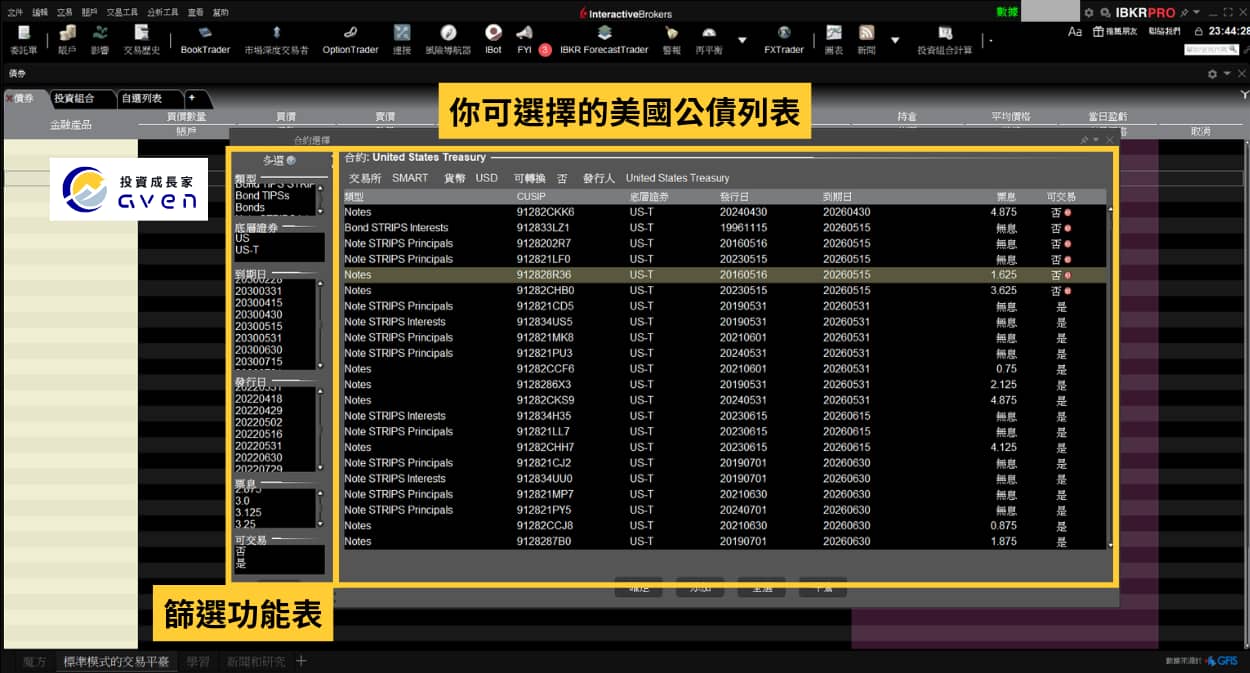Add workspace with bottom plus icon
Screen dimensions: 1250x673
[301, 661]
